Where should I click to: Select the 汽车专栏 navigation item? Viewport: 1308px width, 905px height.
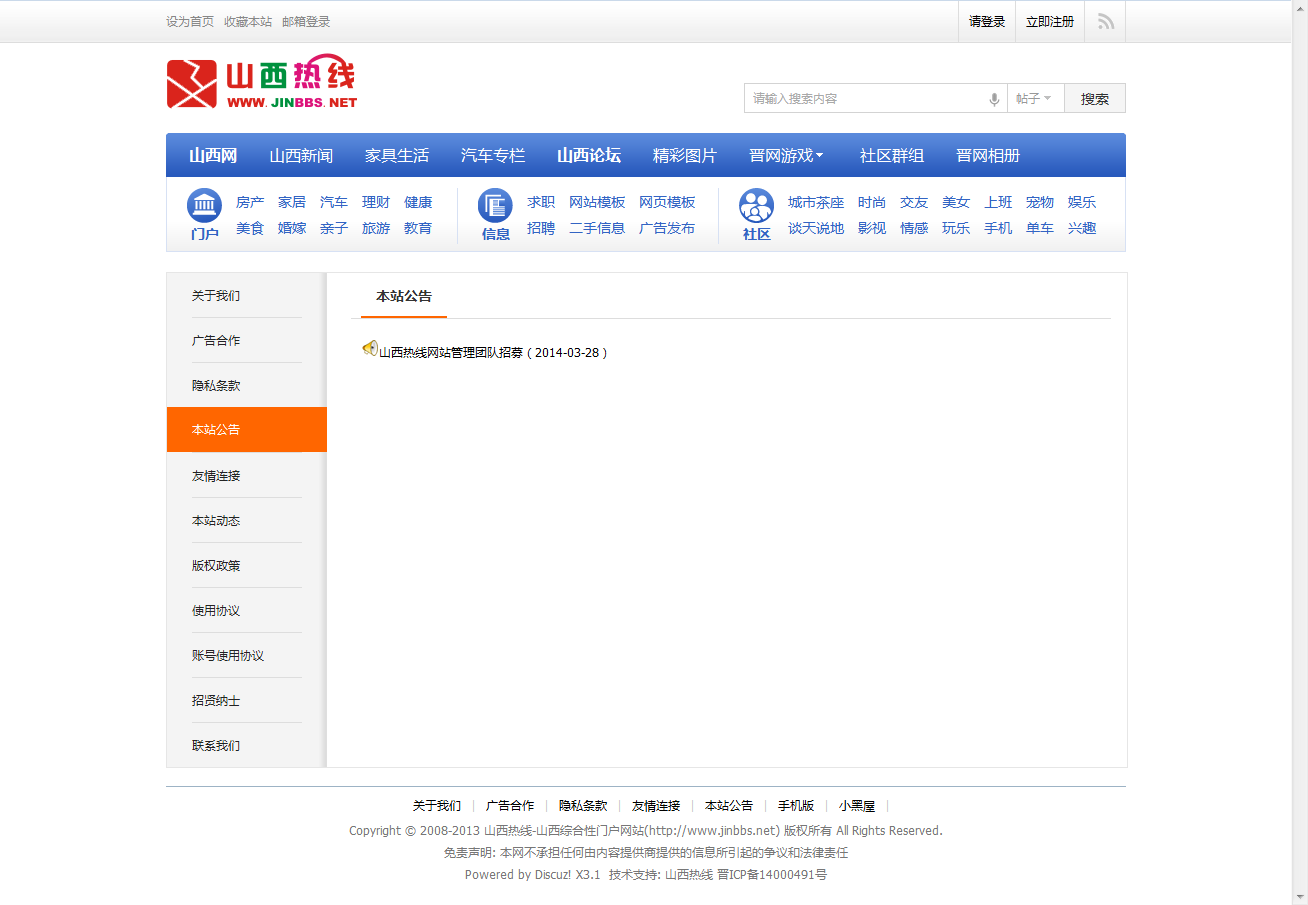coord(494,155)
